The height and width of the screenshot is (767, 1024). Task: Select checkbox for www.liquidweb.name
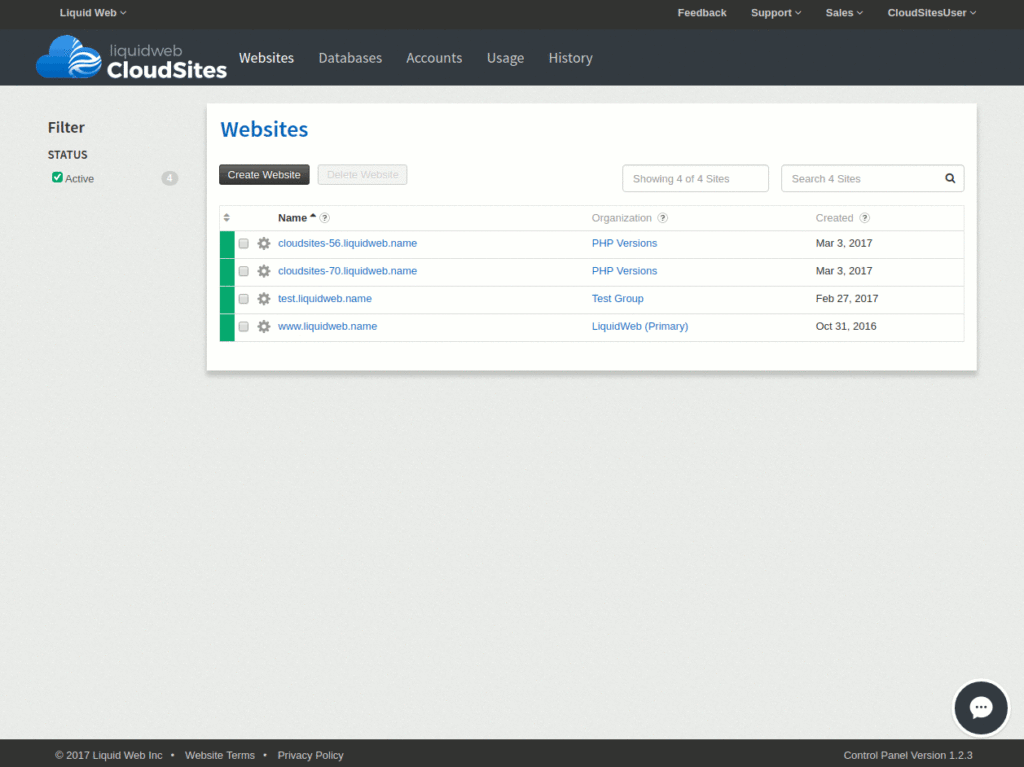244,327
